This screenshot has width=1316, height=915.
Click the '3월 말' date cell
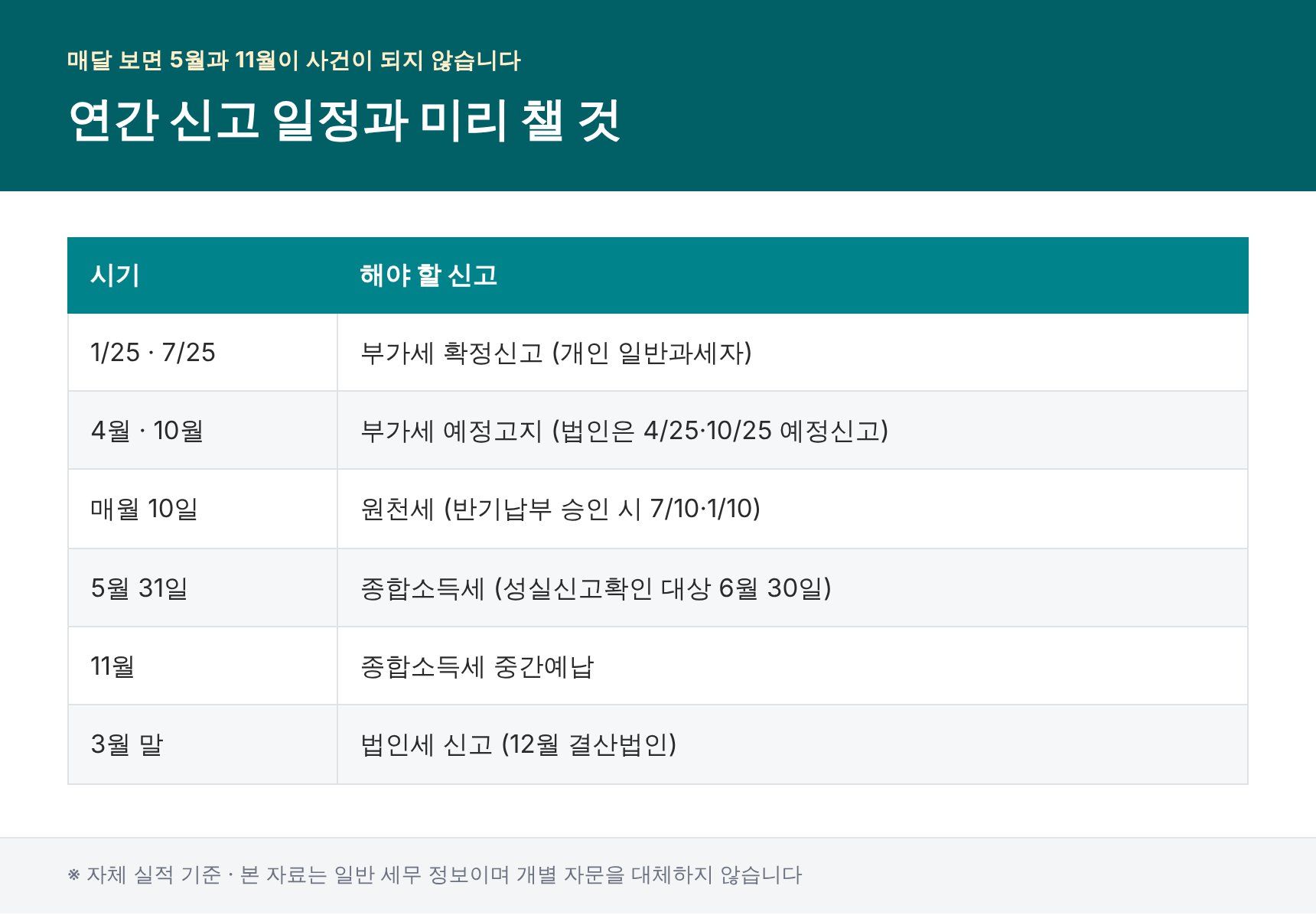pos(203,744)
